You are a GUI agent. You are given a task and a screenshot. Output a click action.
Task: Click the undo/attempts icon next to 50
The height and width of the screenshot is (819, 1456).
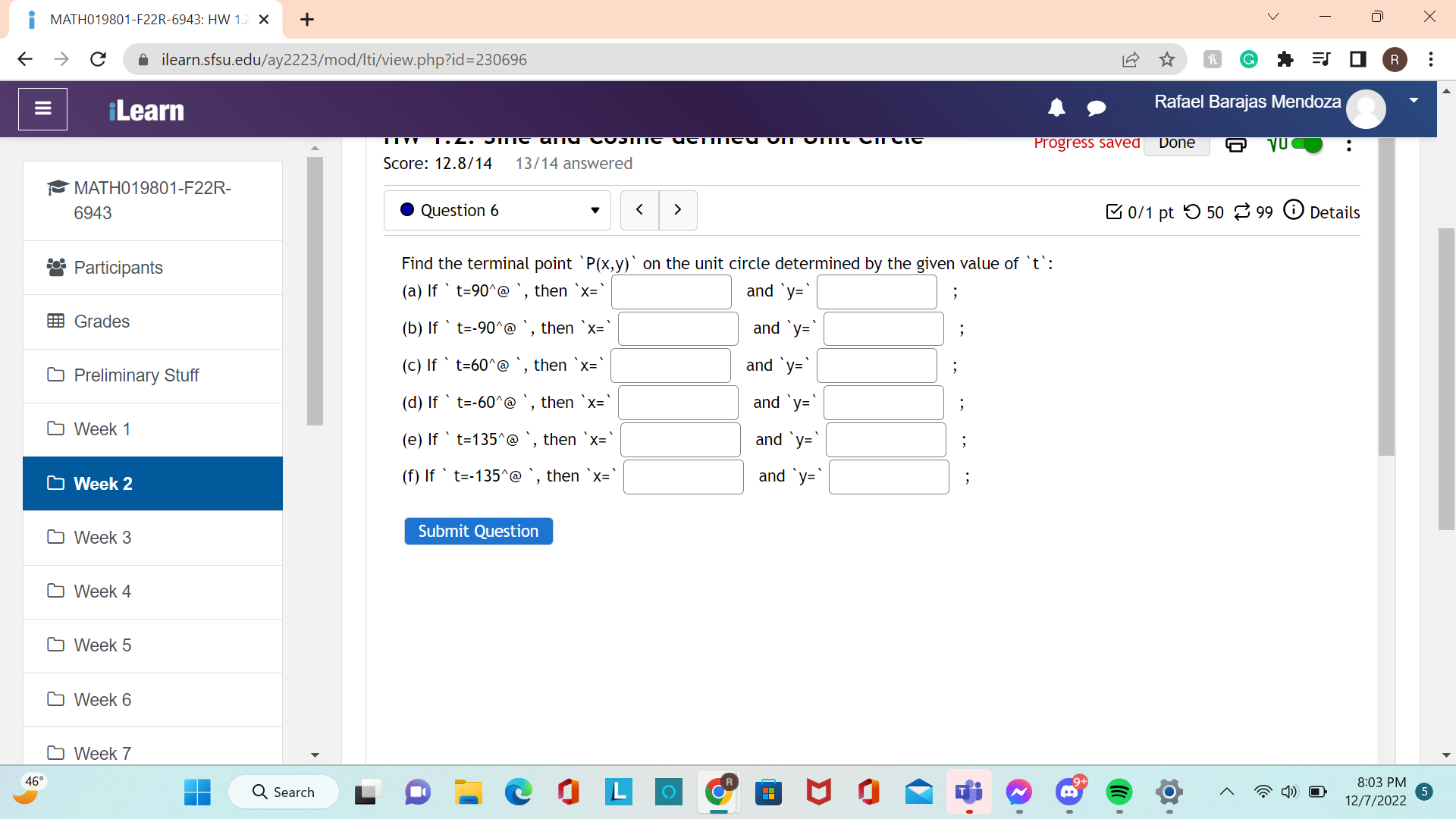click(x=1191, y=212)
